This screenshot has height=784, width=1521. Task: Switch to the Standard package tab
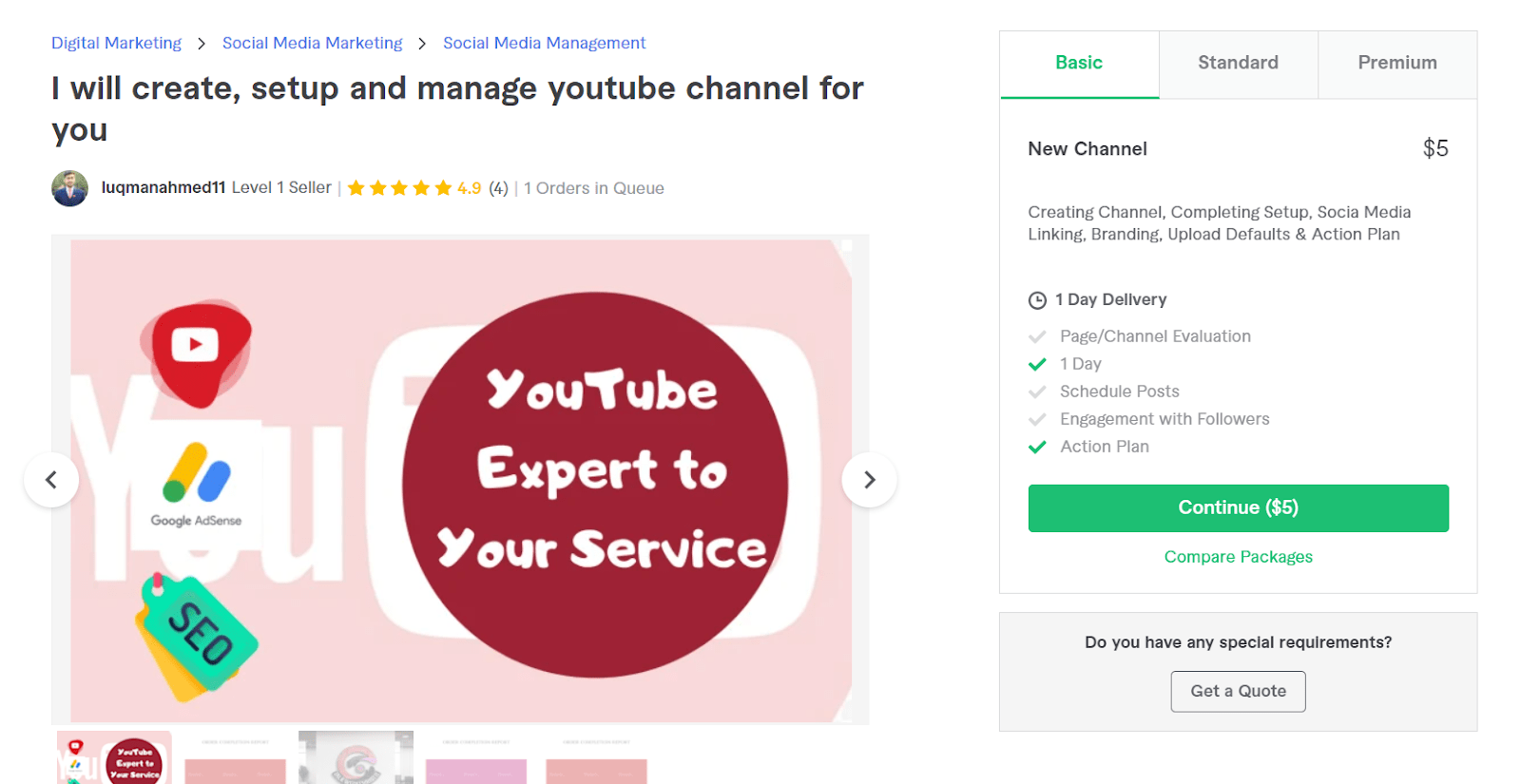click(1238, 64)
